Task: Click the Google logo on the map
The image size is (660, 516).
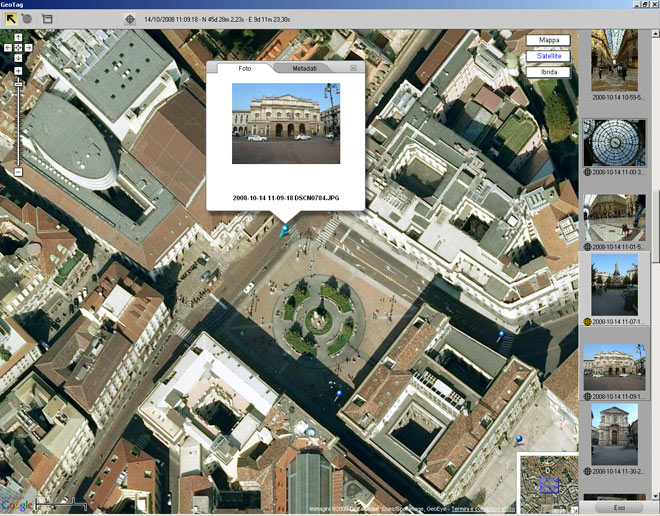Action: click(x=17, y=505)
